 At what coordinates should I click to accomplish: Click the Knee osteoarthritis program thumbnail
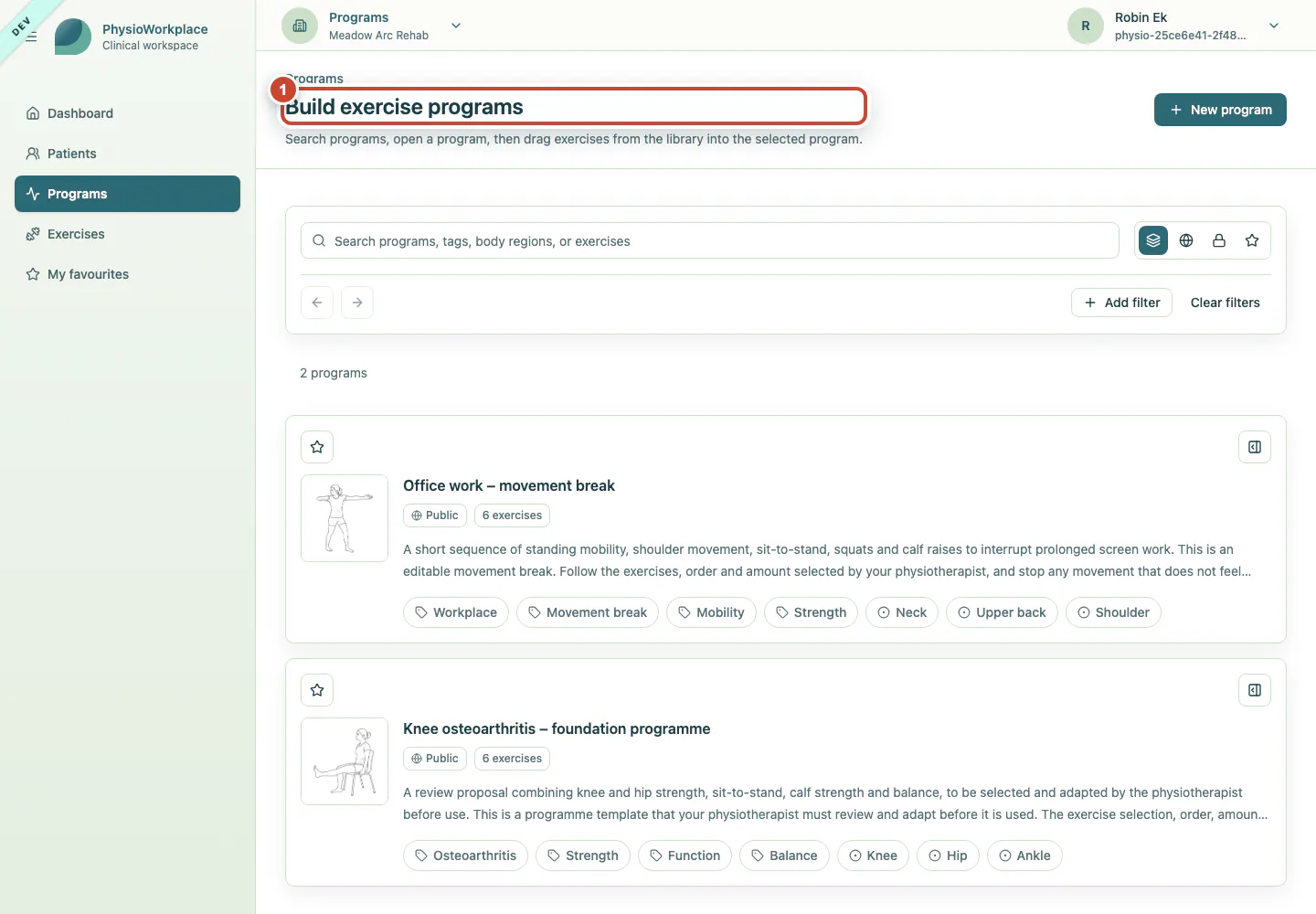(x=345, y=761)
